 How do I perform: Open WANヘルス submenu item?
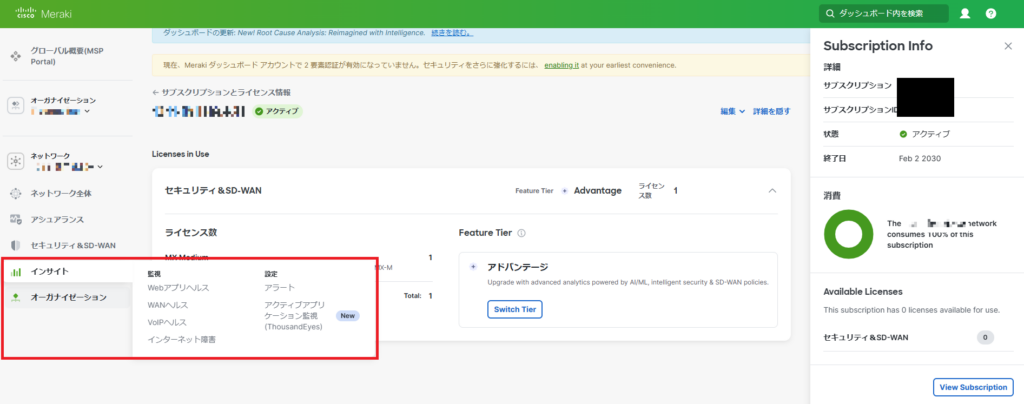click(x=168, y=305)
